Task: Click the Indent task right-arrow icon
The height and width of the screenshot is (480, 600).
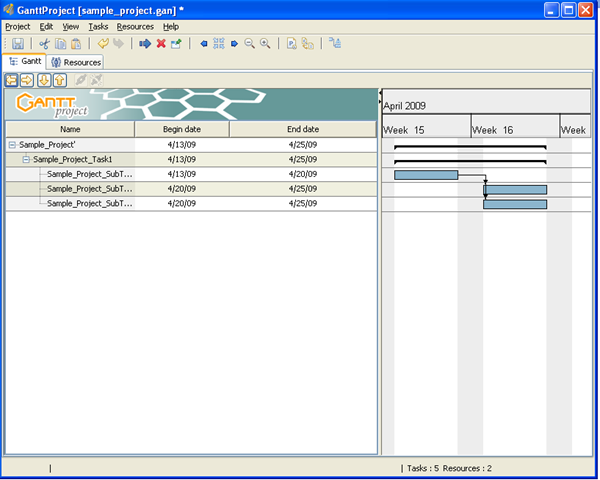Action: click(x=28, y=80)
